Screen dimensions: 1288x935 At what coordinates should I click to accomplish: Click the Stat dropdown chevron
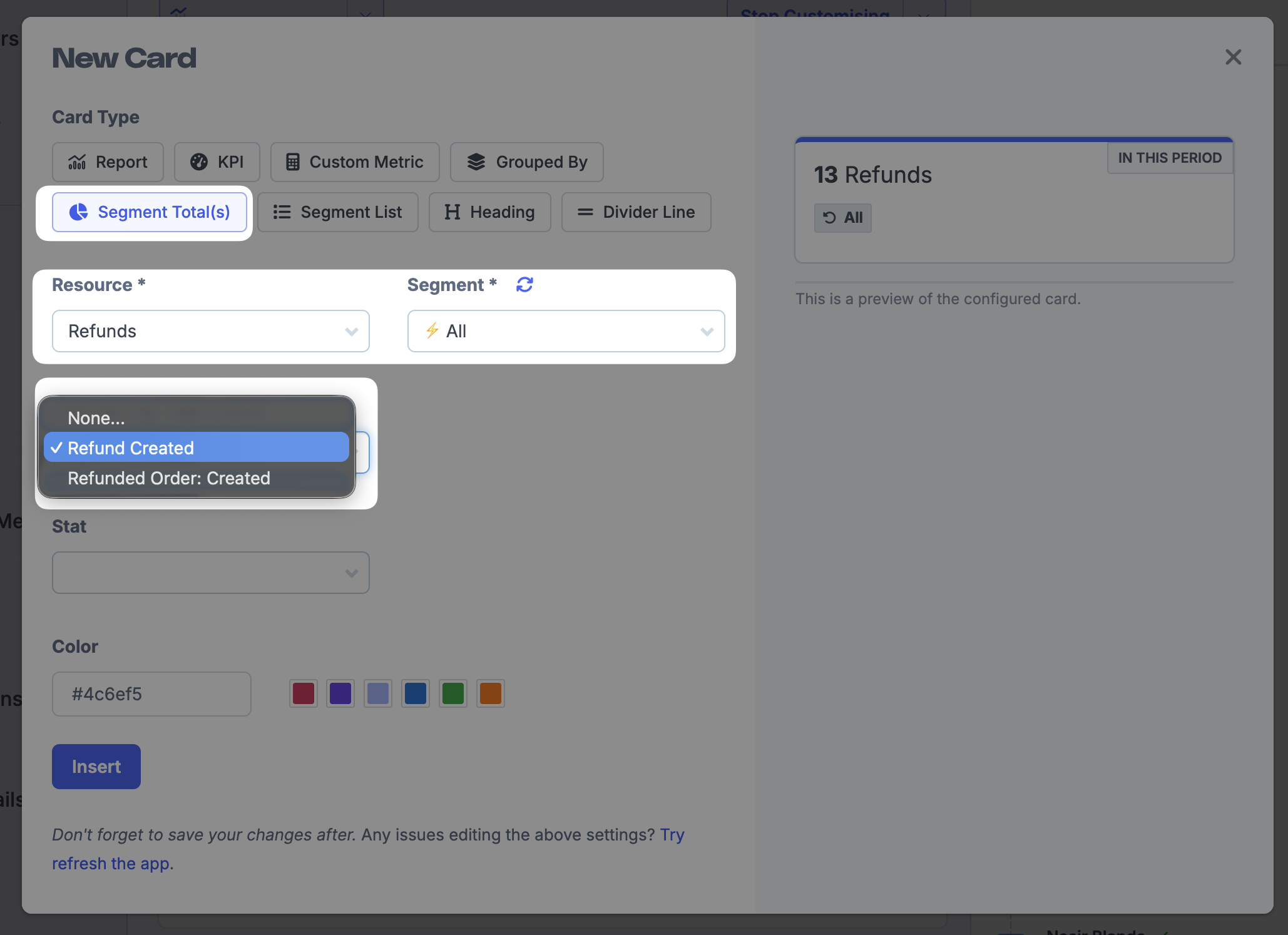(352, 573)
